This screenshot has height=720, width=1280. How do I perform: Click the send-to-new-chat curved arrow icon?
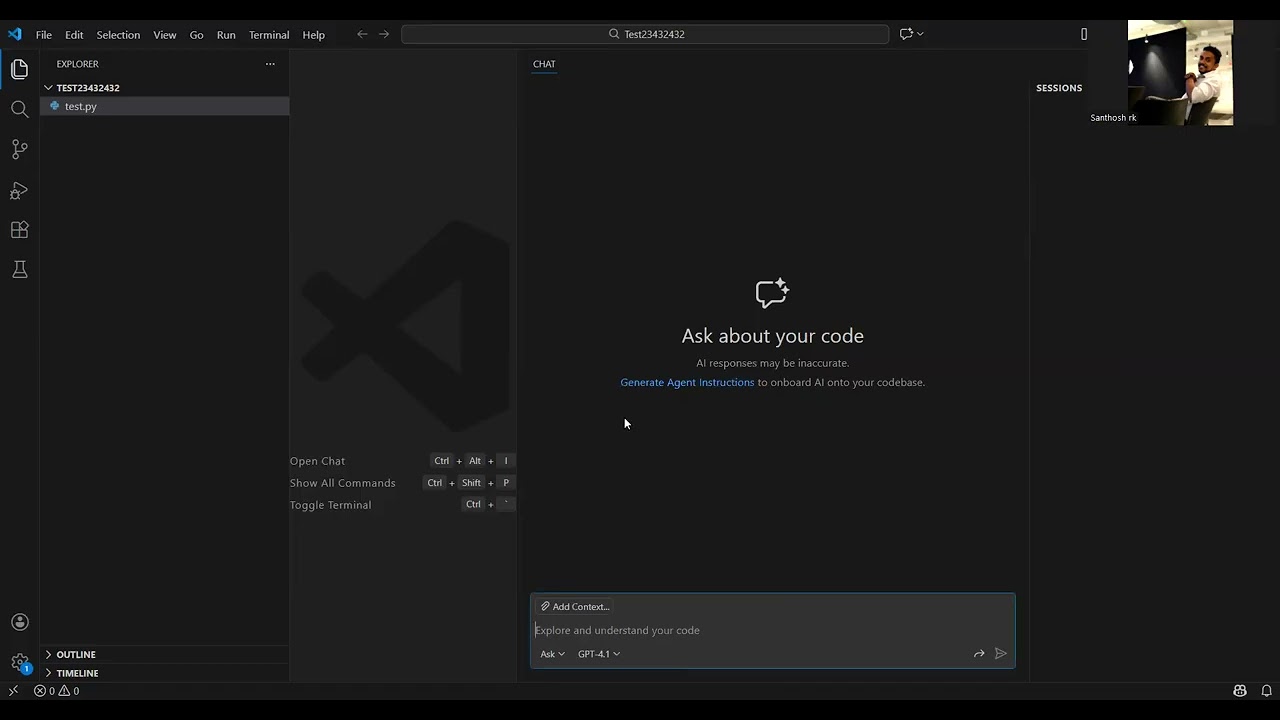[979, 654]
